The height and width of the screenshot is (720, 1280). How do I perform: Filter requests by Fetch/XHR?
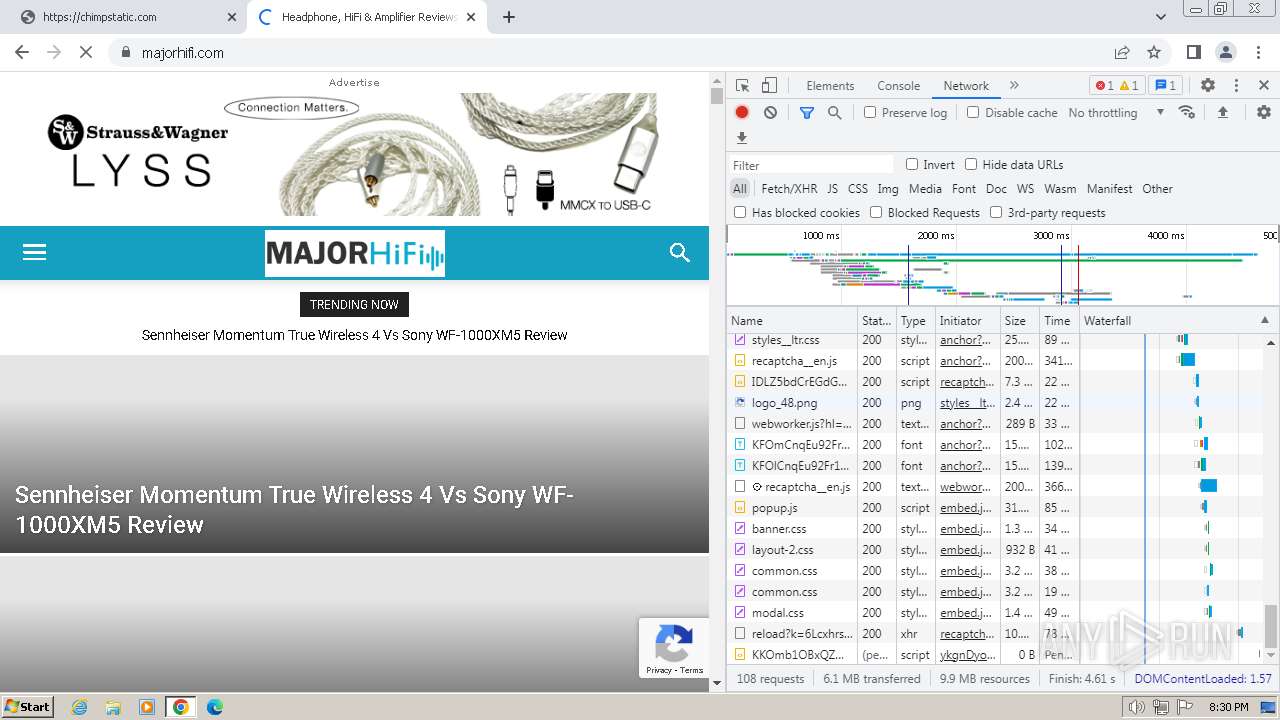pos(789,189)
